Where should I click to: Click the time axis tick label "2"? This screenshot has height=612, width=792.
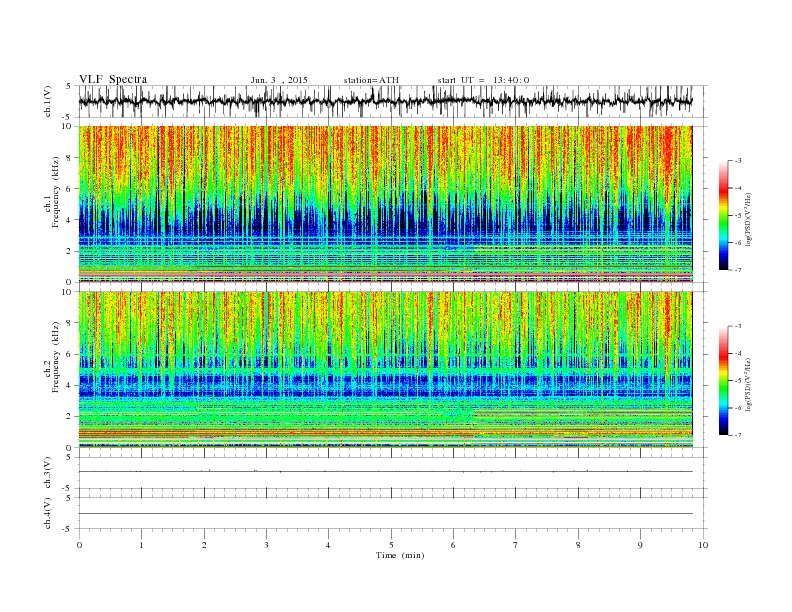coord(204,545)
